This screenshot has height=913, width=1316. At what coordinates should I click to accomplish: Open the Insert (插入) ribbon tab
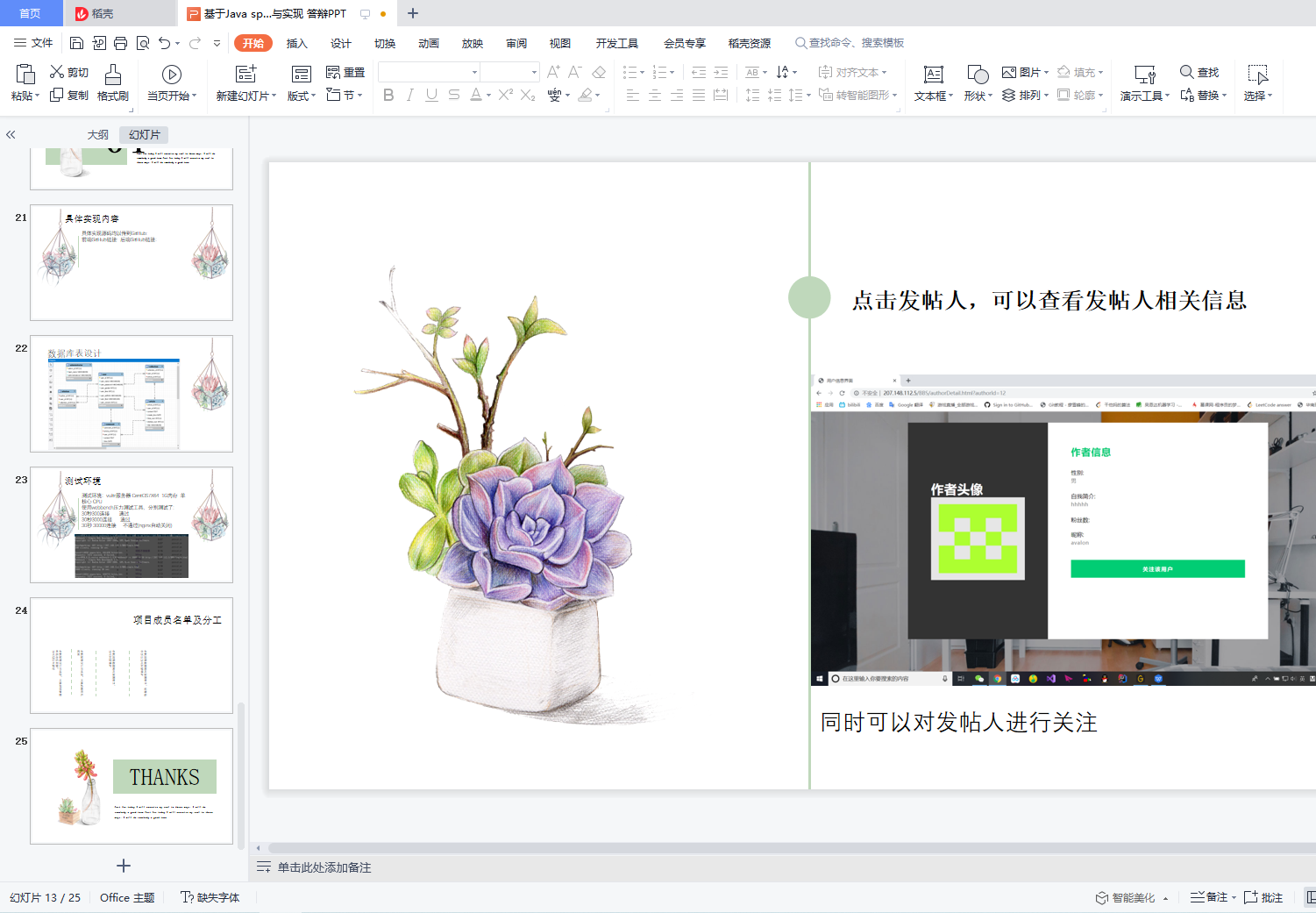(x=297, y=43)
